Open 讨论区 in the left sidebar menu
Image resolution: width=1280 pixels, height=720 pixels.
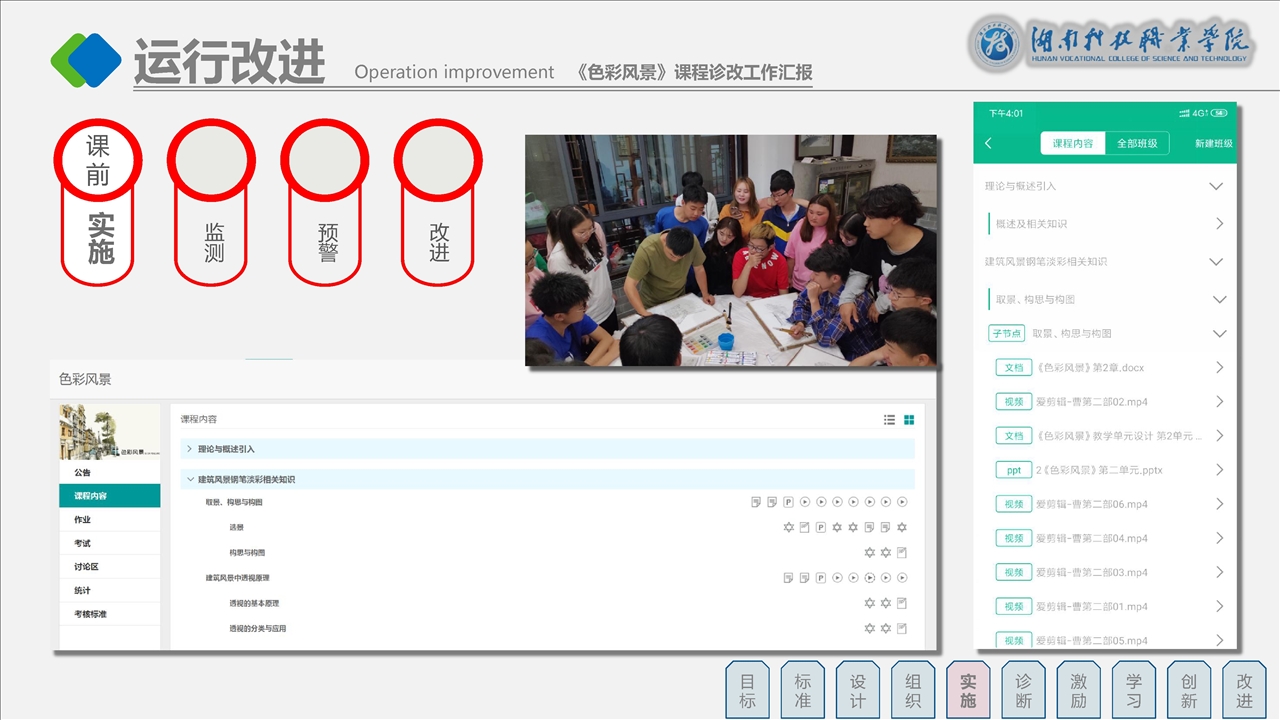point(87,567)
